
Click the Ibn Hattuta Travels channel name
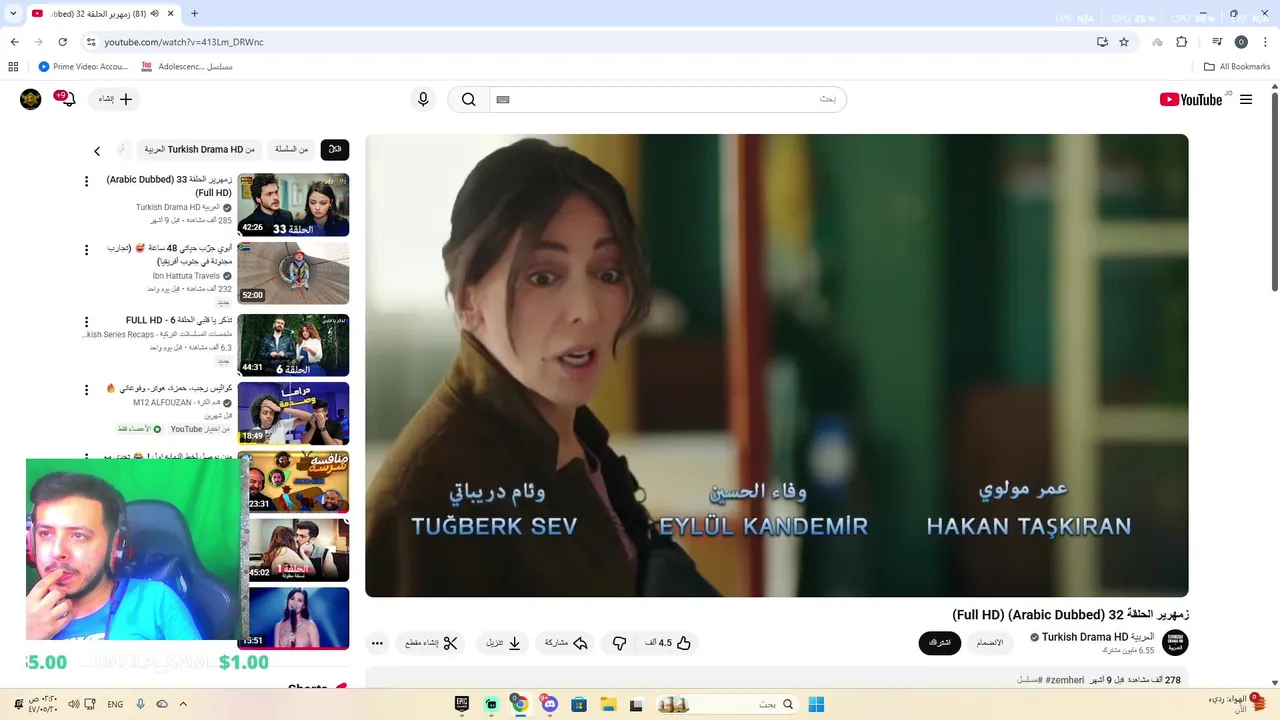[x=186, y=275]
